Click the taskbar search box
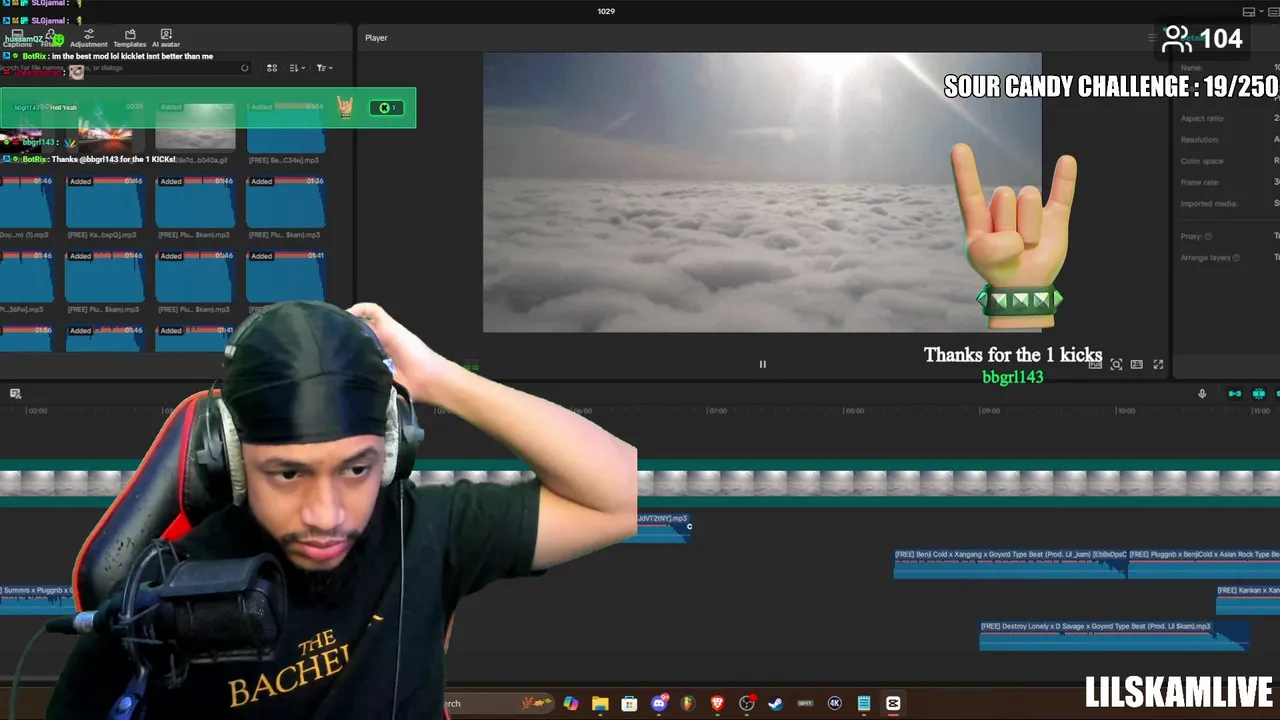This screenshot has height=720, width=1280. [x=498, y=704]
